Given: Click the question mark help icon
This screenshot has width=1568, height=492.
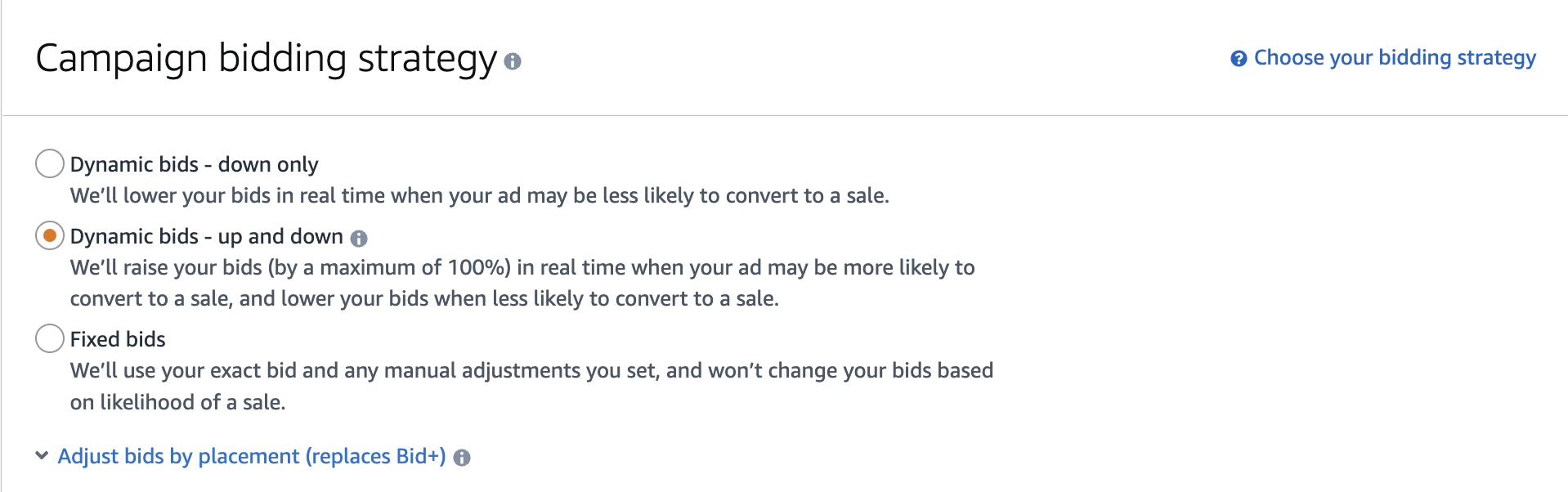Looking at the screenshot, I should (x=1239, y=59).
